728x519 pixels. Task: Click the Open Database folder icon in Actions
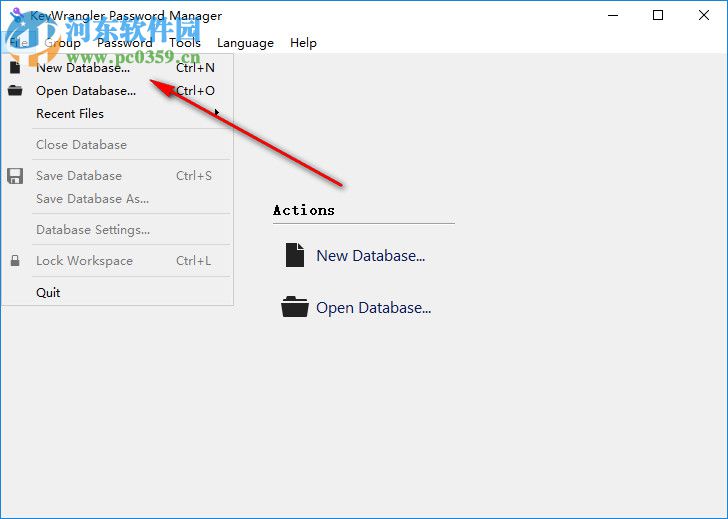pos(295,307)
